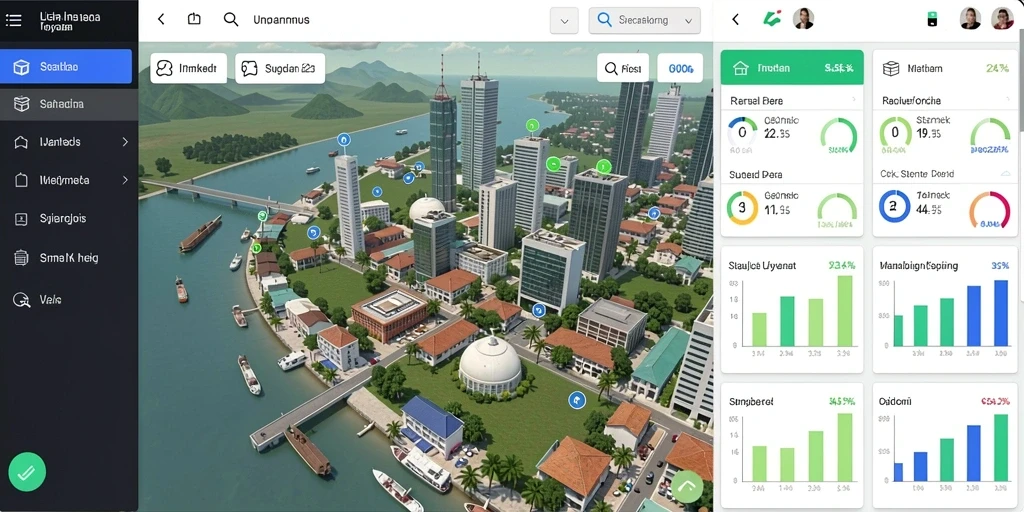1024x512 pixels.
Task: Switch to the green Inodan card tab
Action: tap(792, 68)
